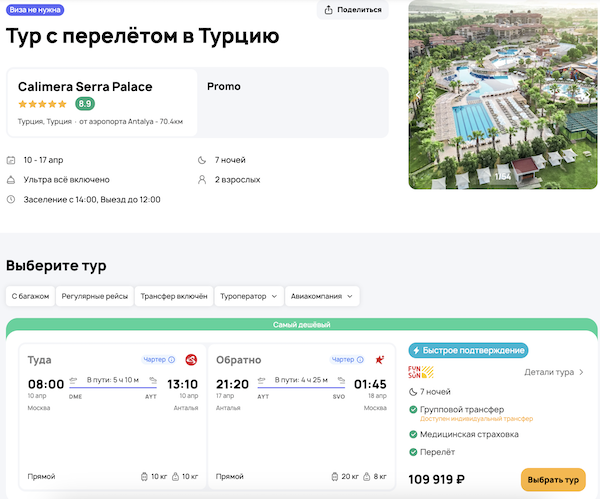
Task: Open the Туроператор dropdown
Action: (x=248, y=296)
